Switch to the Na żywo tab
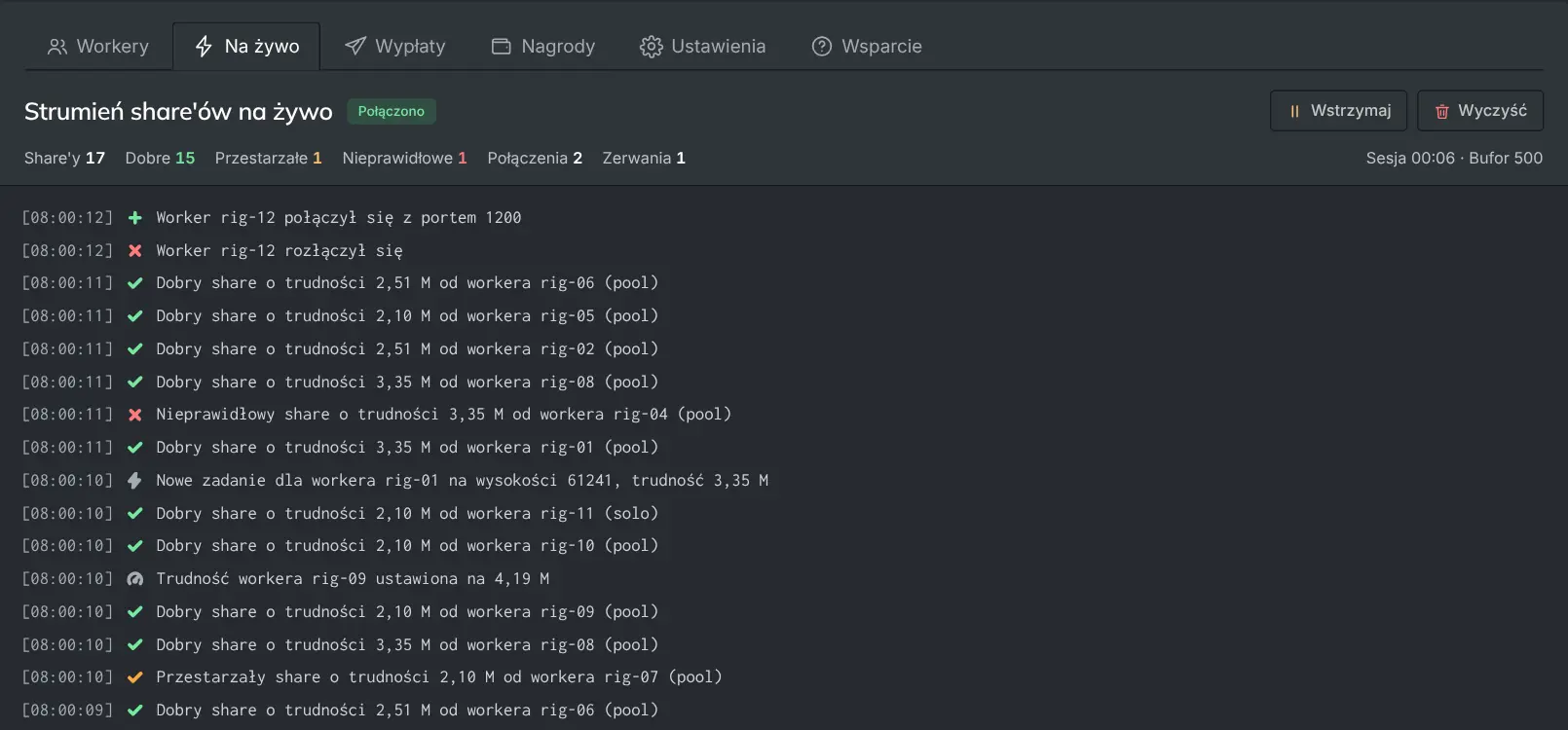1568x730 pixels. [x=246, y=46]
